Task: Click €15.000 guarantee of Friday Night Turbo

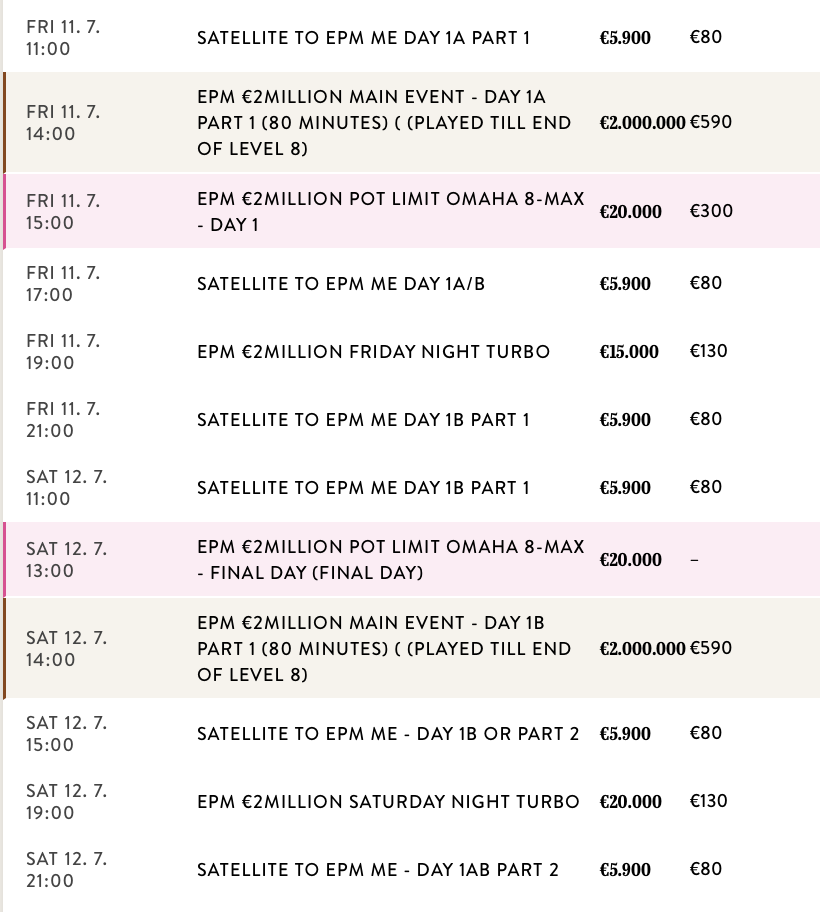Action: pos(629,352)
